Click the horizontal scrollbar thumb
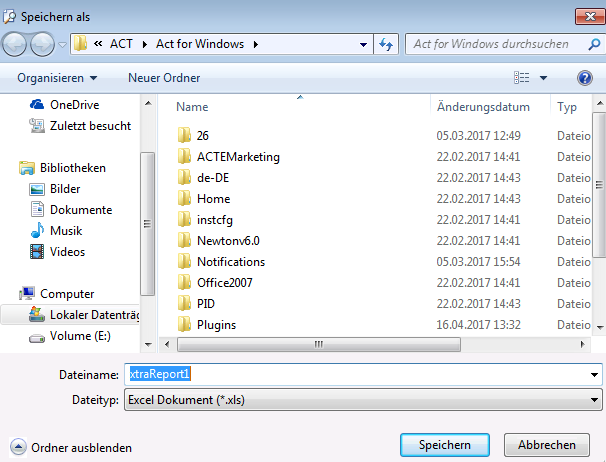This screenshot has width=606, height=462. click(x=319, y=344)
